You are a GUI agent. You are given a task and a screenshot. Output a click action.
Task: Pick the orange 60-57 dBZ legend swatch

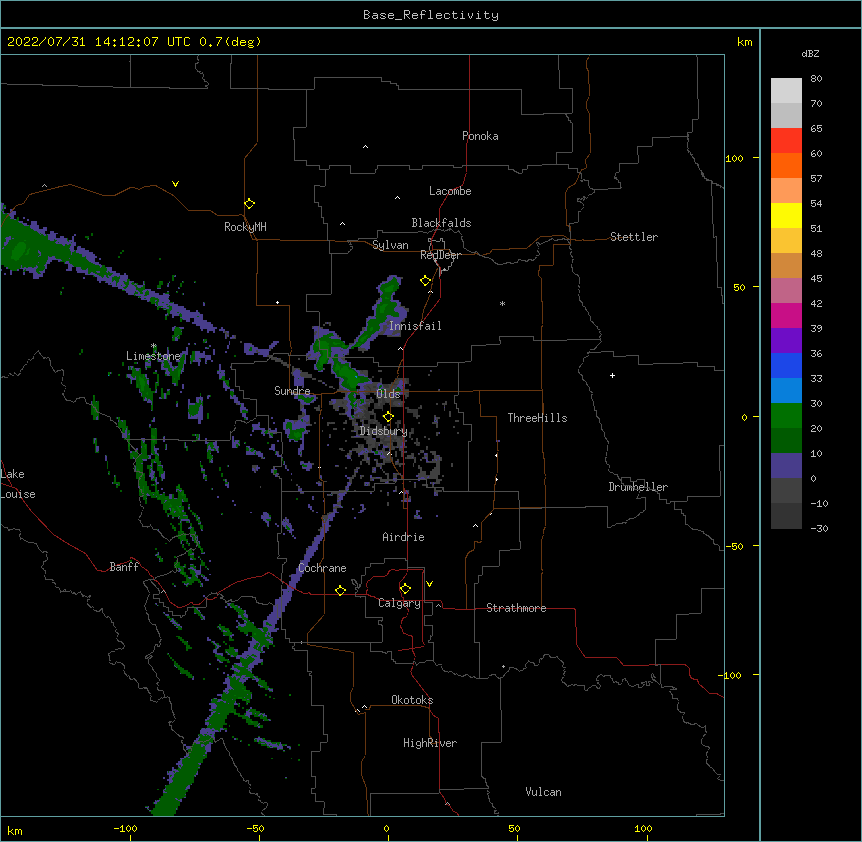click(x=786, y=165)
